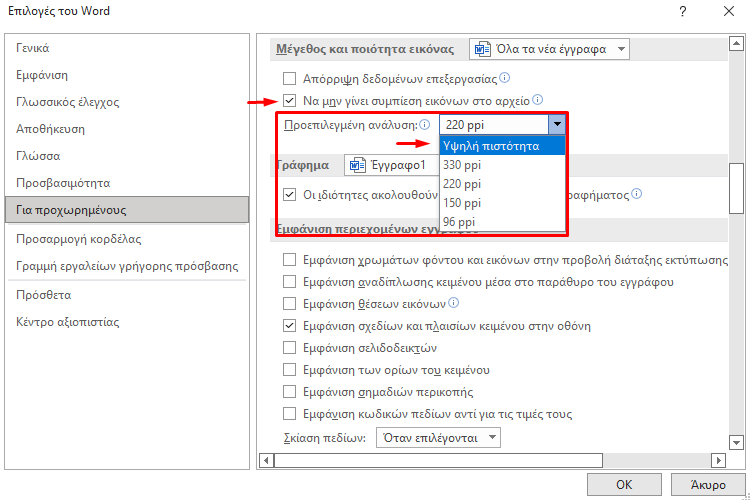This screenshot has width=750, height=500.
Task: Switch to Εμφάνιση category
Action: (x=127, y=75)
